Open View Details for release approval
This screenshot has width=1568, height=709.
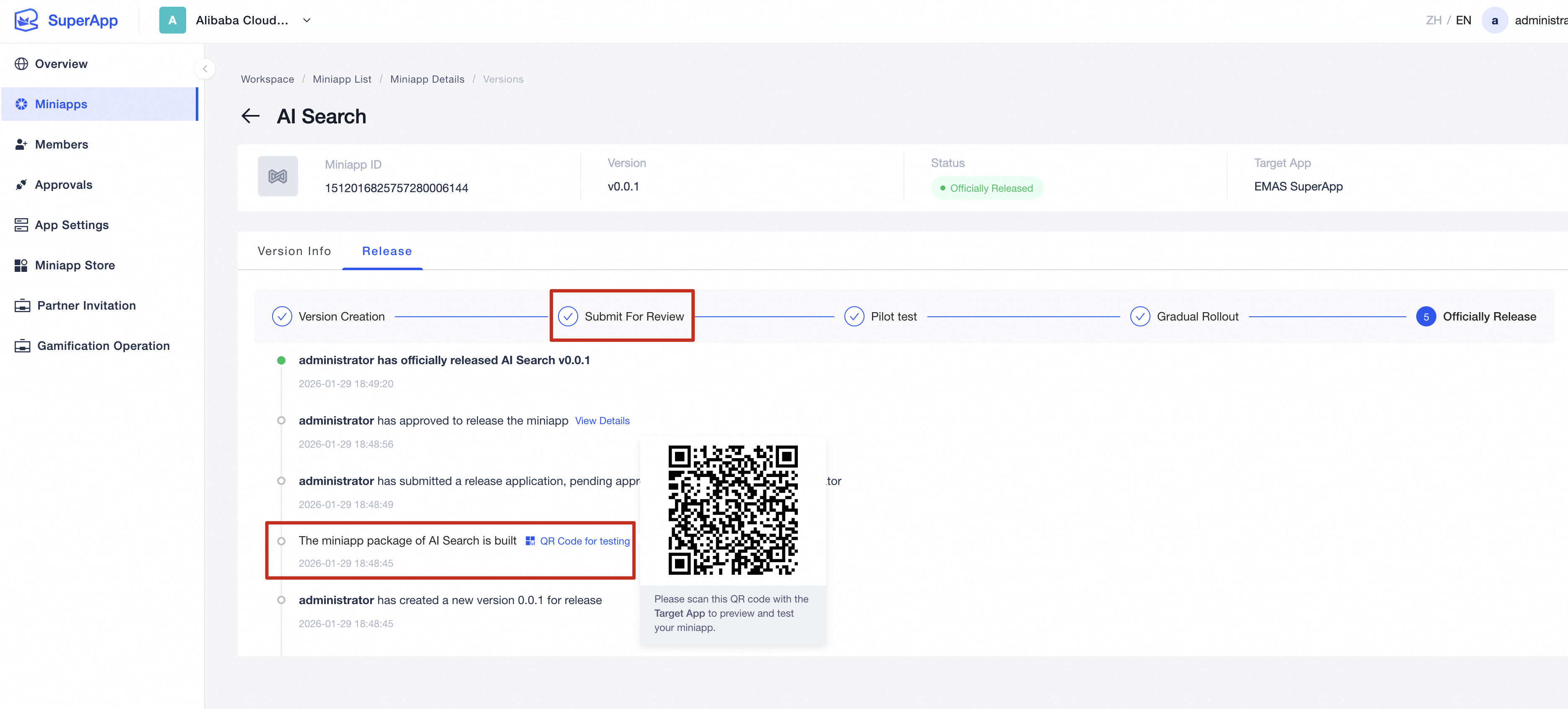[602, 420]
